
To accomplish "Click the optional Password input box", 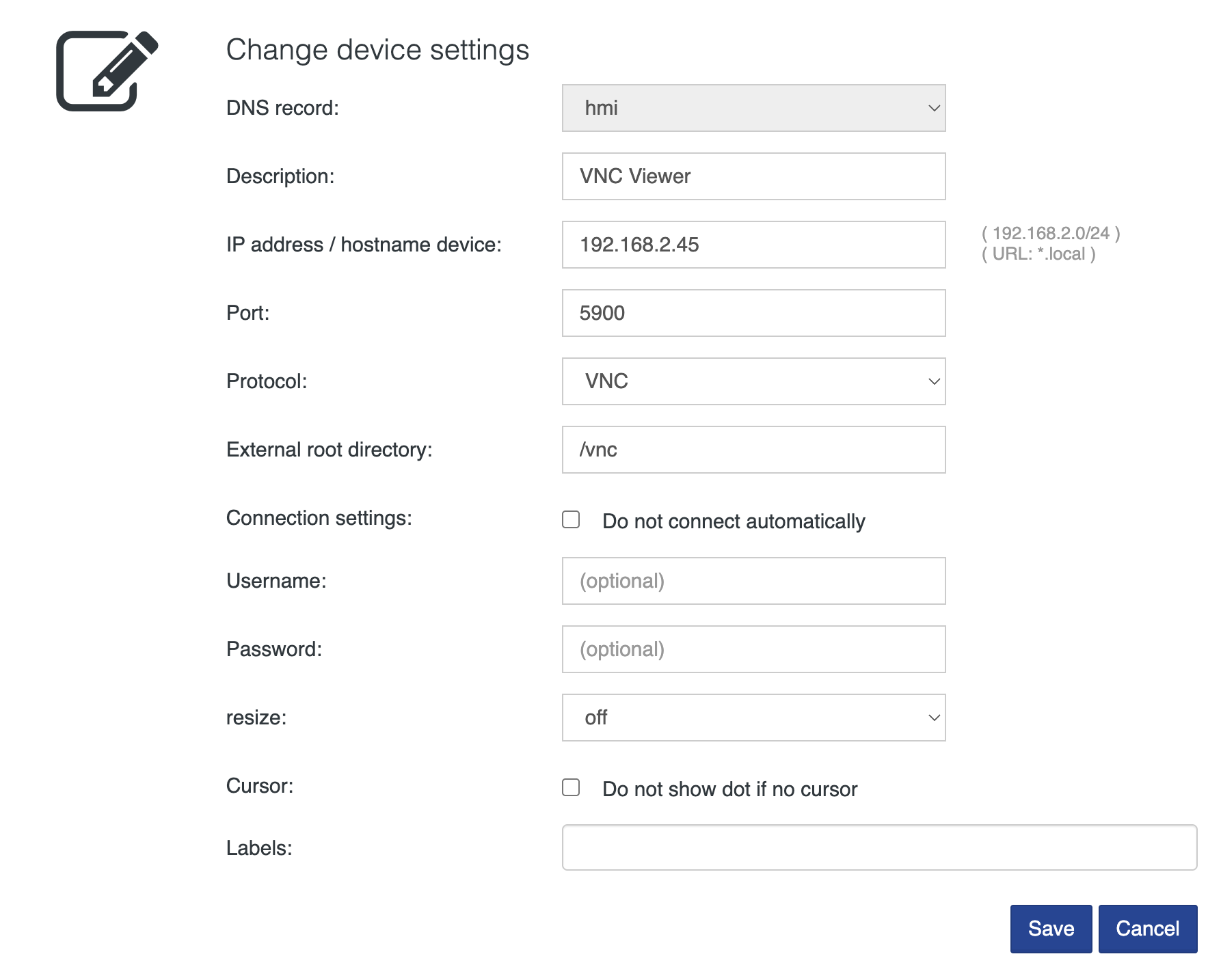I will click(753, 649).
